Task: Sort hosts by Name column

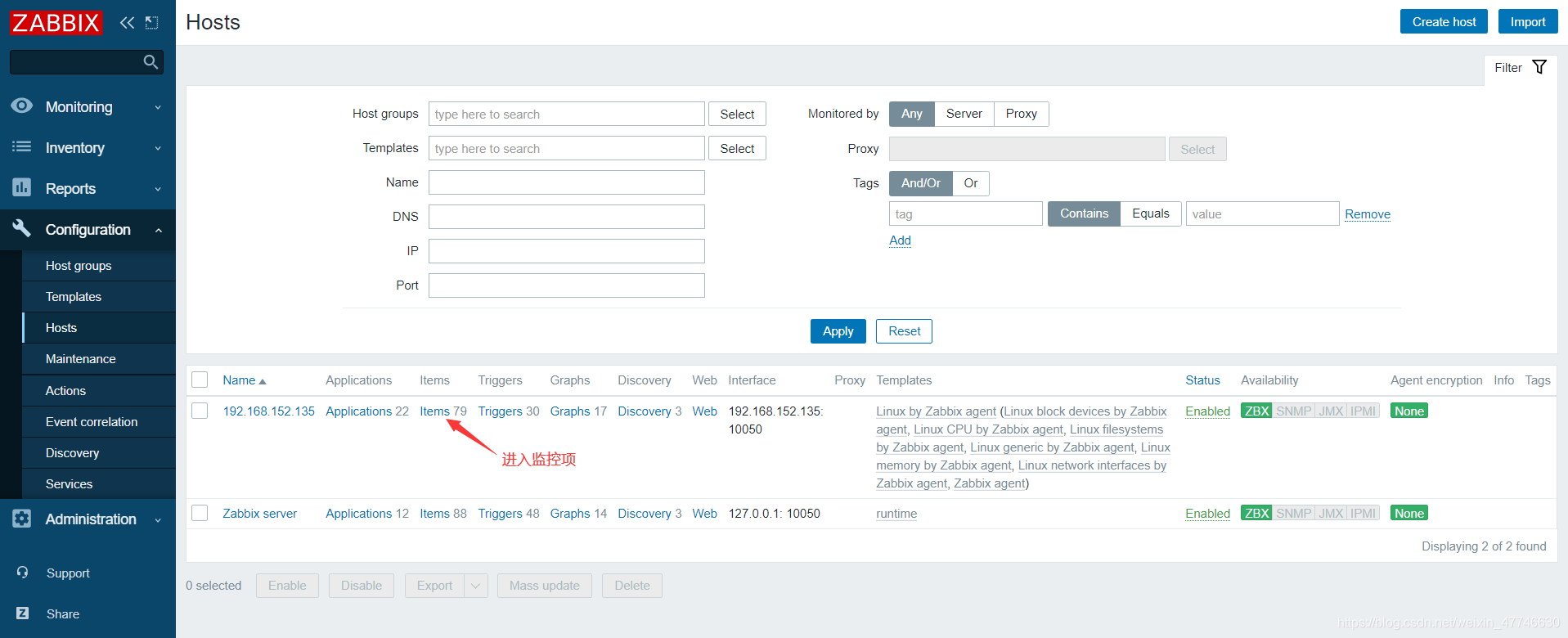Action: point(244,380)
